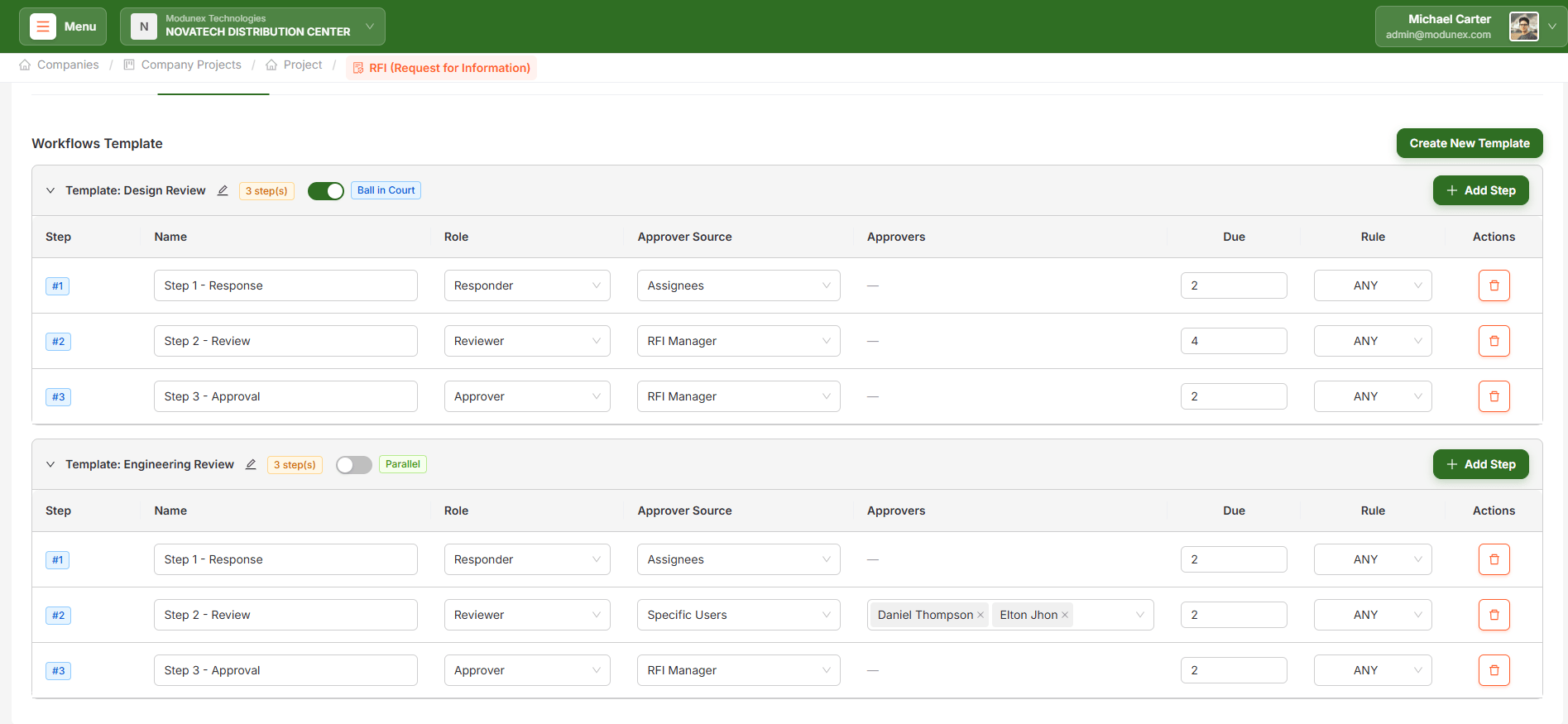Open the hamburger Menu icon
Image resolution: width=1568 pixels, height=724 pixels.
click(x=43, y=26)
